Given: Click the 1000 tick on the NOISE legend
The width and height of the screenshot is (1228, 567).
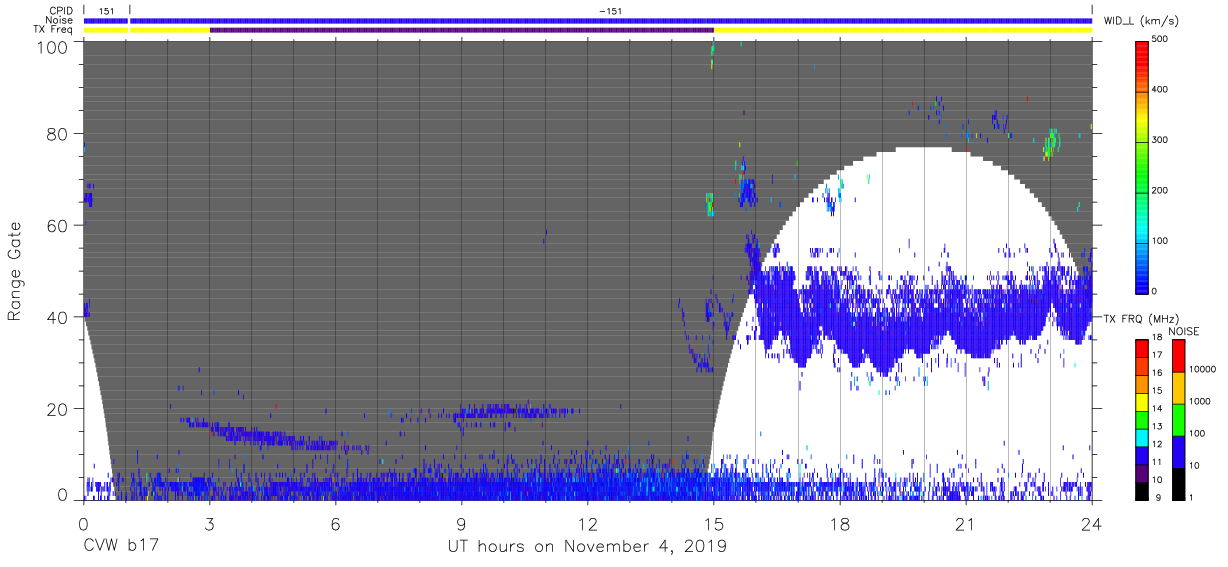Looking at the screenshot, I should [1200, 401].
